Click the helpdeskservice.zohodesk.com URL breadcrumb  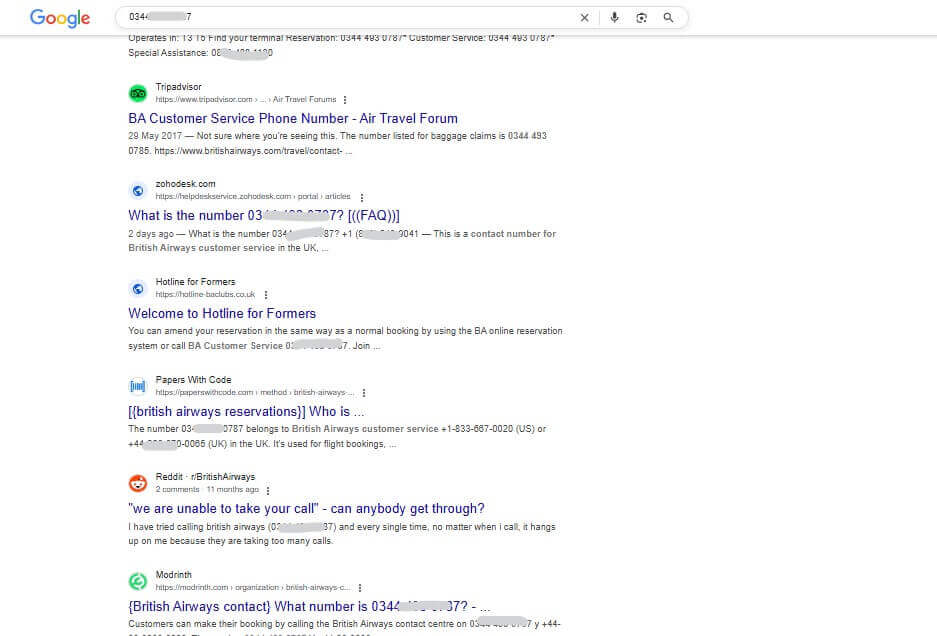[253, 196]
